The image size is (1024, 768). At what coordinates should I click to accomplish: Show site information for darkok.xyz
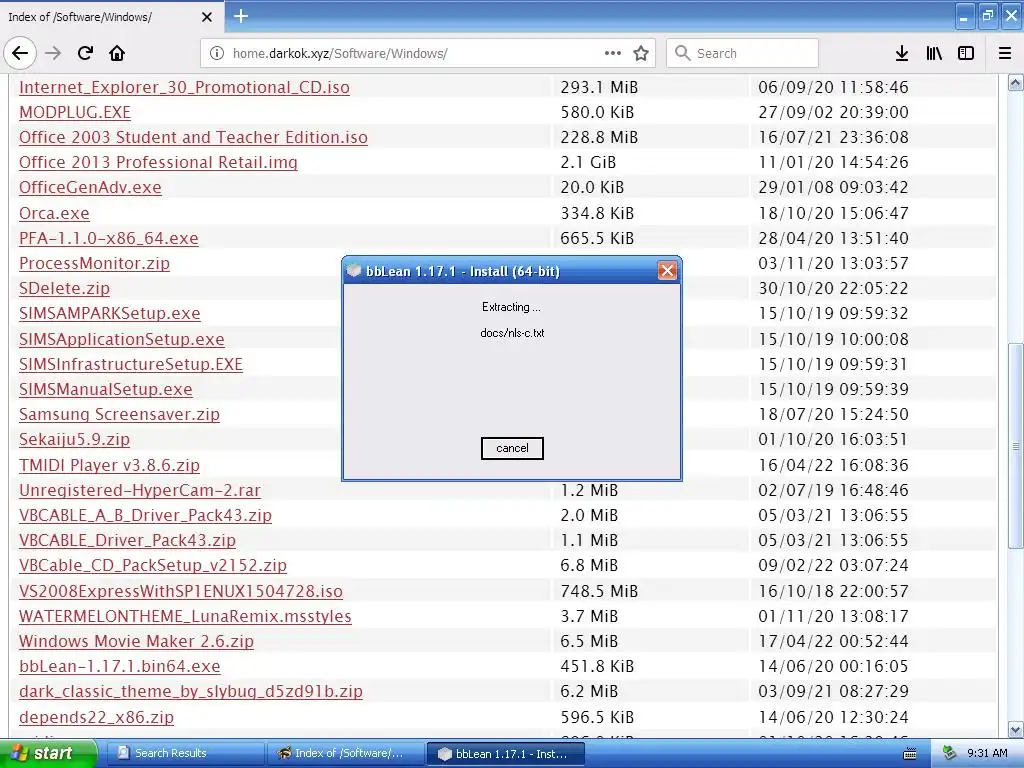point(216,53)
